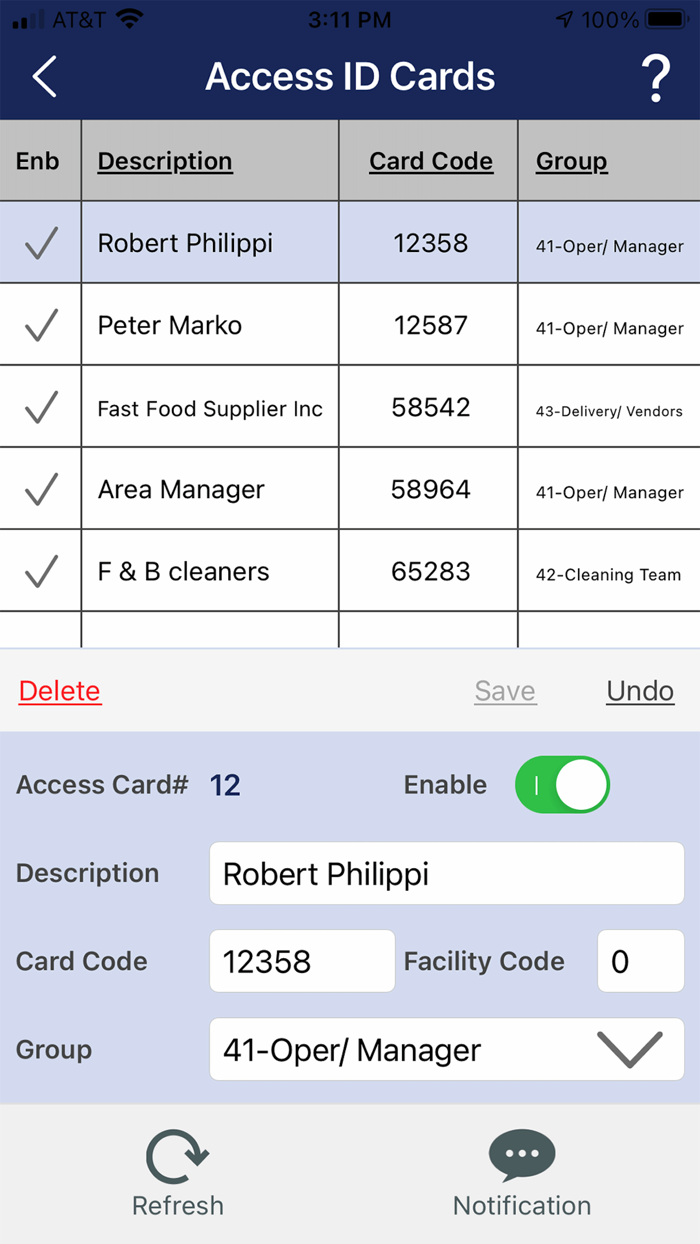Tap the battery indicator in the status bar
The image size is (700, 1244).
665,17
